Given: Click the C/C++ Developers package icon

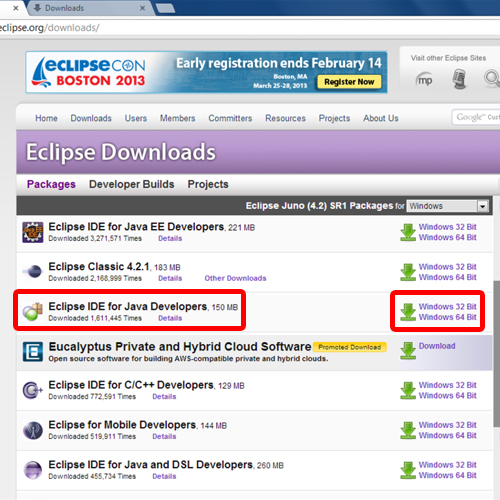Looking at the screenshot, I should point(33,390).
